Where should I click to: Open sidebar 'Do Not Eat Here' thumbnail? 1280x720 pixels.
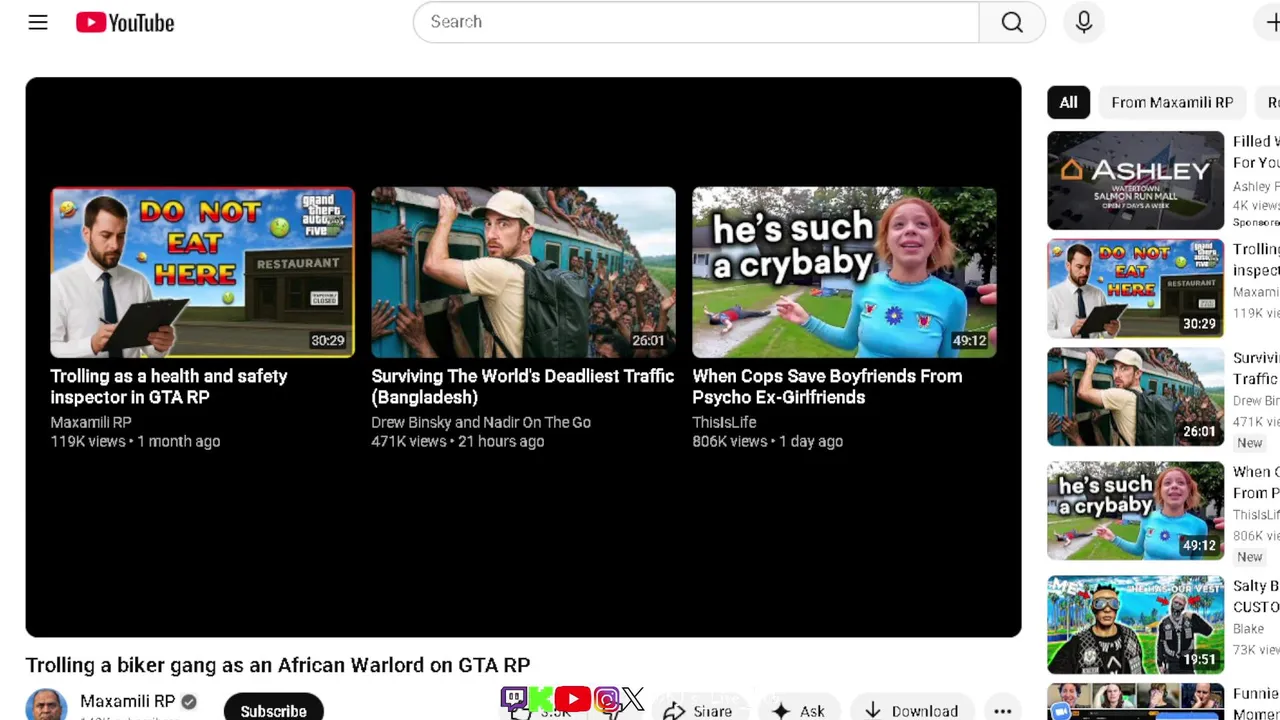tap(1135, 289)
